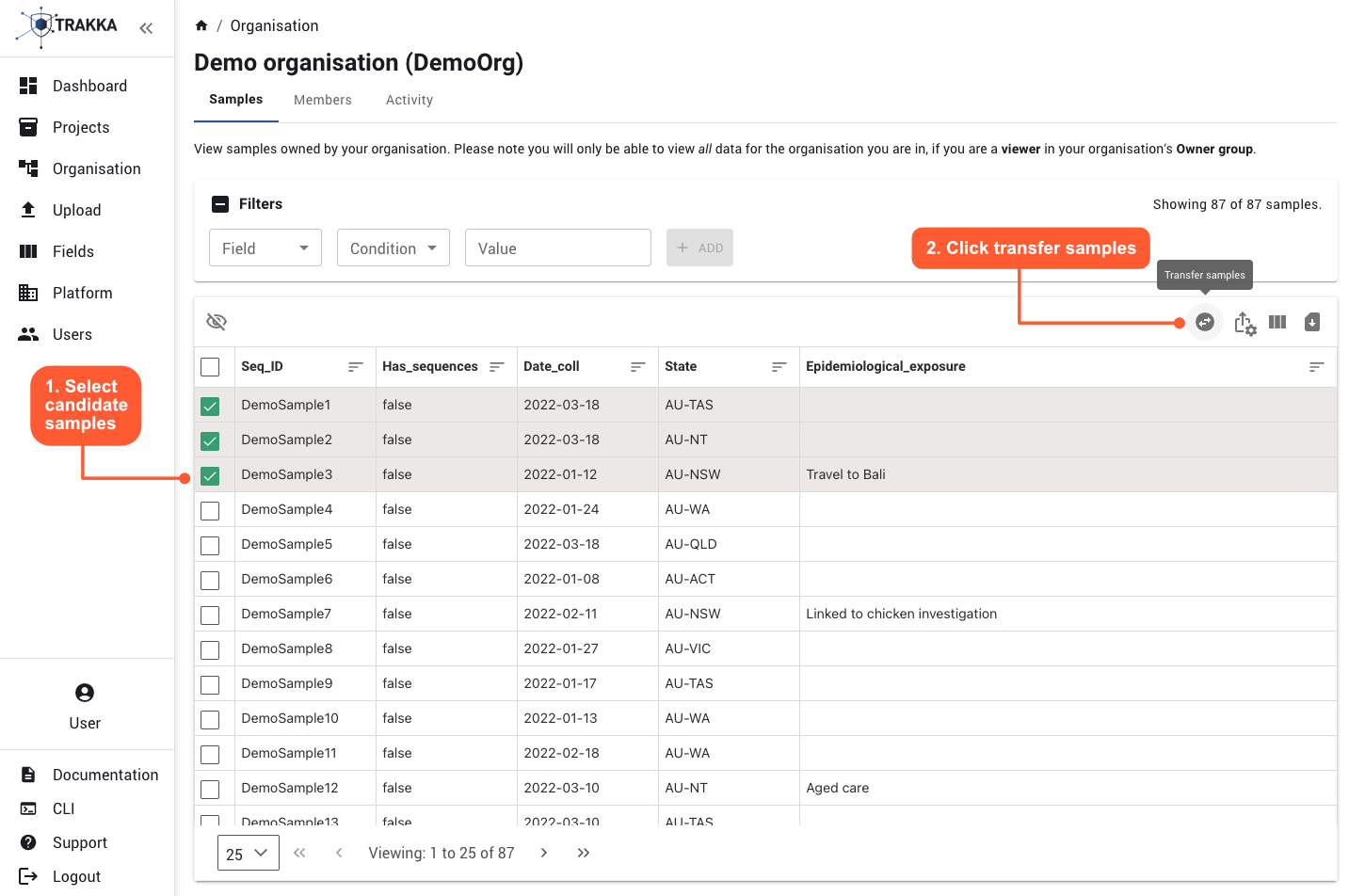This screenshot has height=896, width=1349.
Task: Open share settings icon in table toolbar
Action: click(1245, 323)
